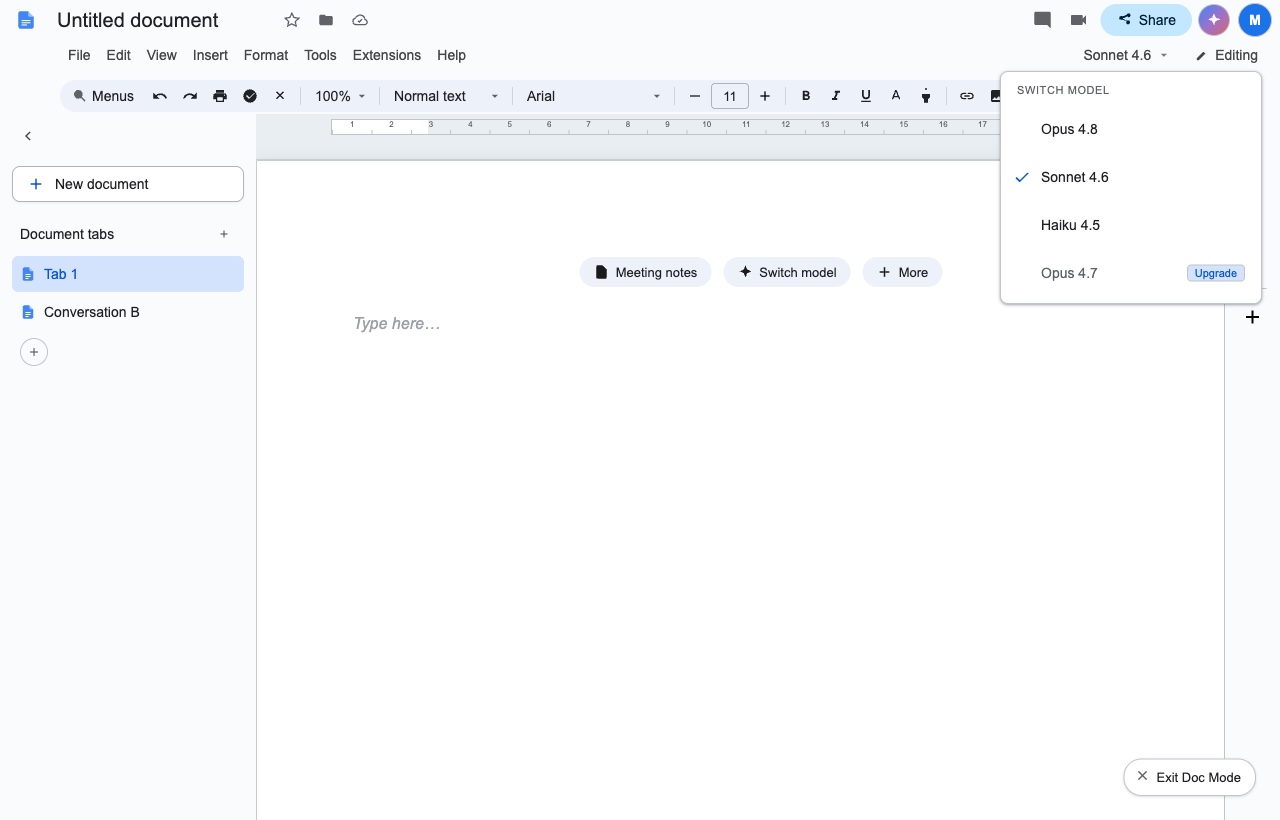Open the Insert menu
The height and width of the screenshot is (820, 1280).
(210, 55)
